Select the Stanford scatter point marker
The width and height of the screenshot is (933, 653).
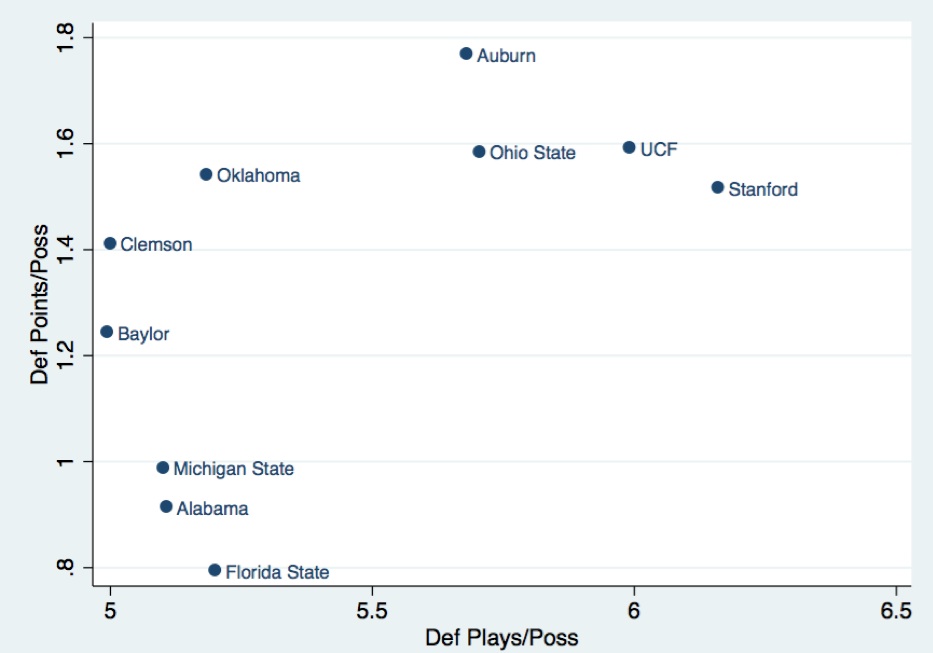click(717, 187)
